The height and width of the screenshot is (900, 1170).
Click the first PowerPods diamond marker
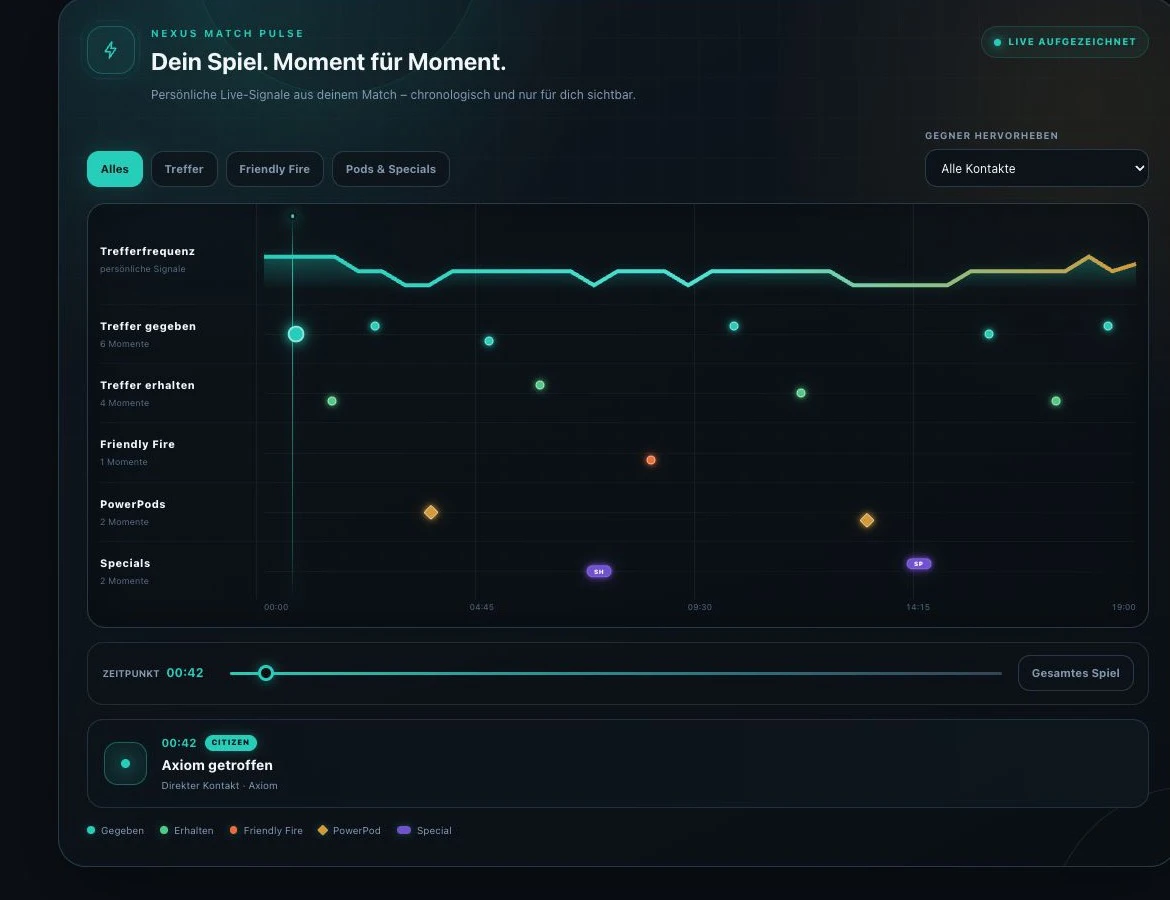tap(431, 512)
